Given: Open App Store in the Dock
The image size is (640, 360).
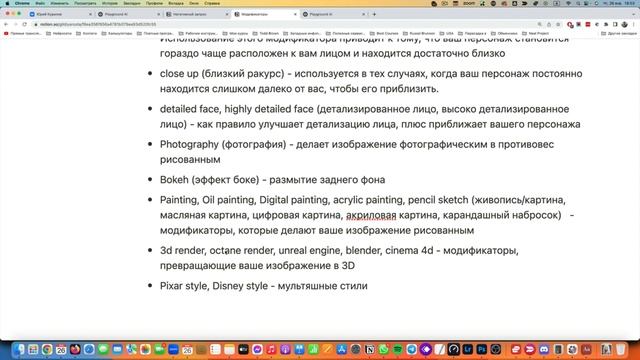Looking at the screenshot, I should point(342,349).
